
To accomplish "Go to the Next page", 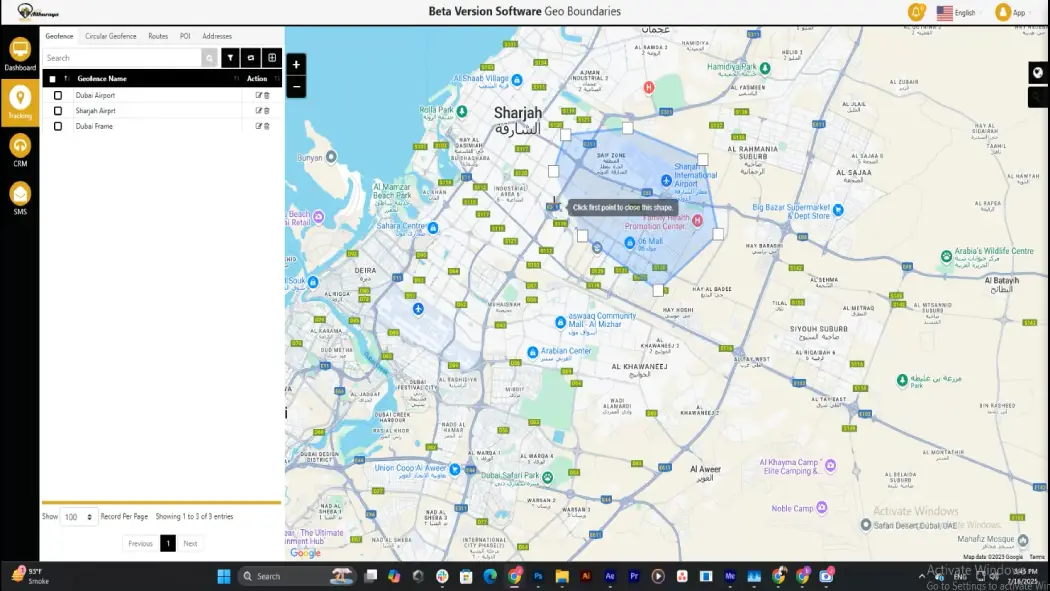I will (x=190, y=543).
